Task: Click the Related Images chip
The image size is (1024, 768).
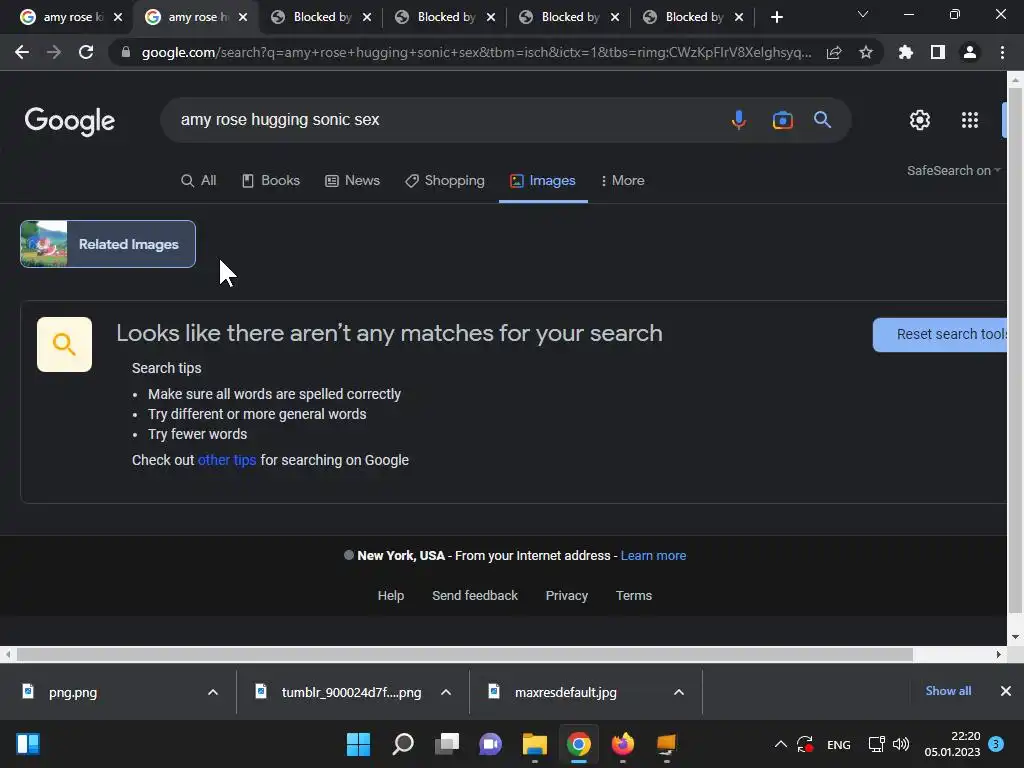Action: click(x=108, y=244)
